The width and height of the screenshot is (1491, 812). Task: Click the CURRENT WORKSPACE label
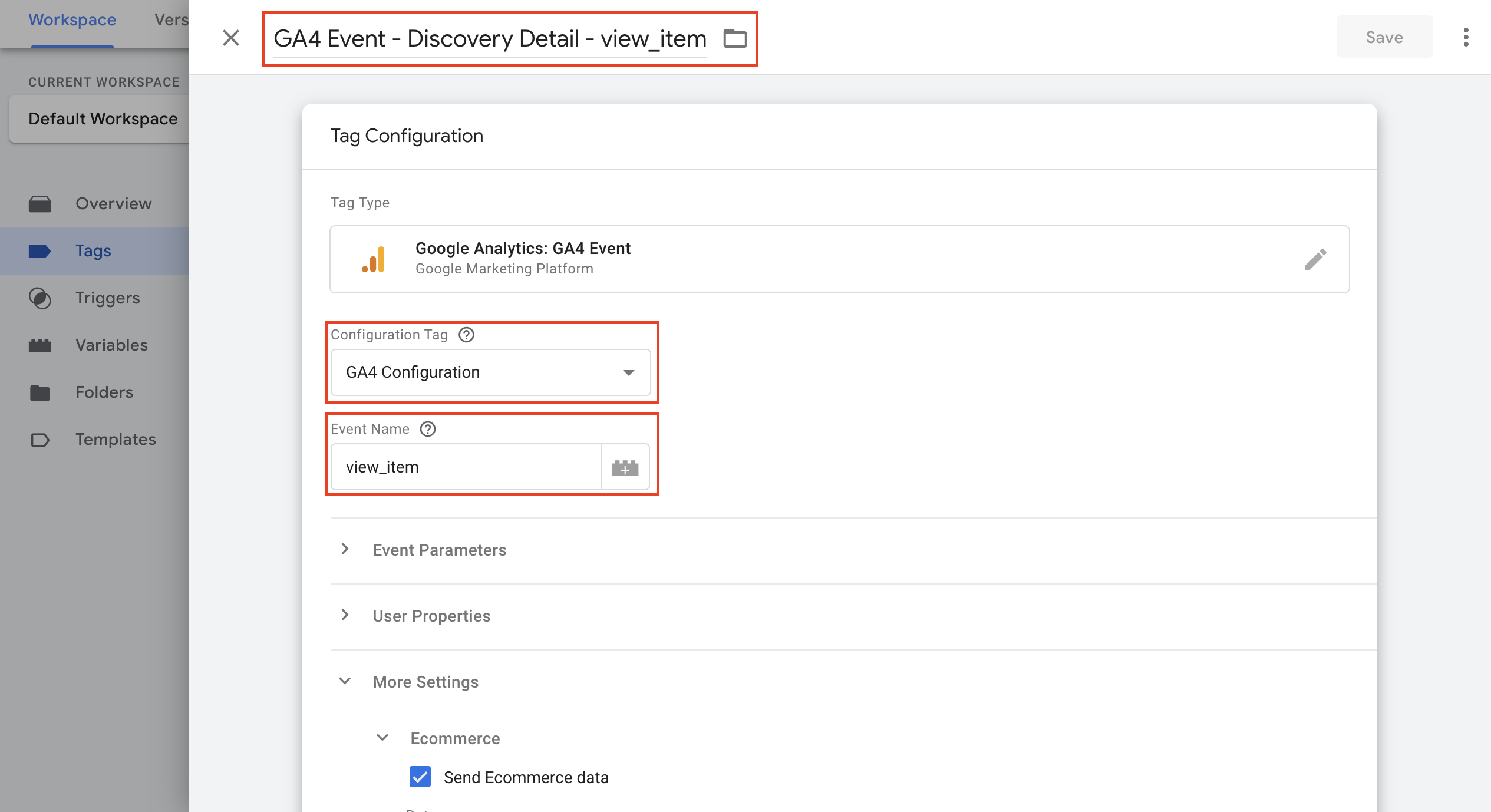104,82
